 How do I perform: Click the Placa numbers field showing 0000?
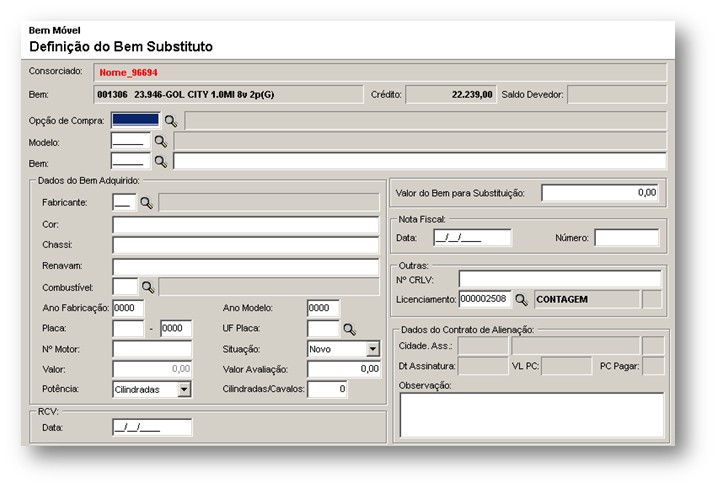[x=176, y=328]
